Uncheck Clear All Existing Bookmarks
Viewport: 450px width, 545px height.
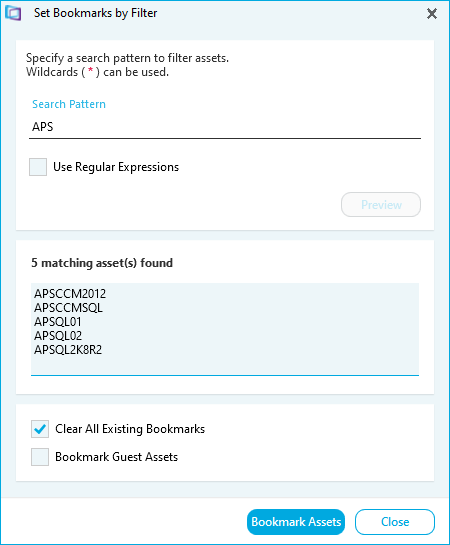40,429
